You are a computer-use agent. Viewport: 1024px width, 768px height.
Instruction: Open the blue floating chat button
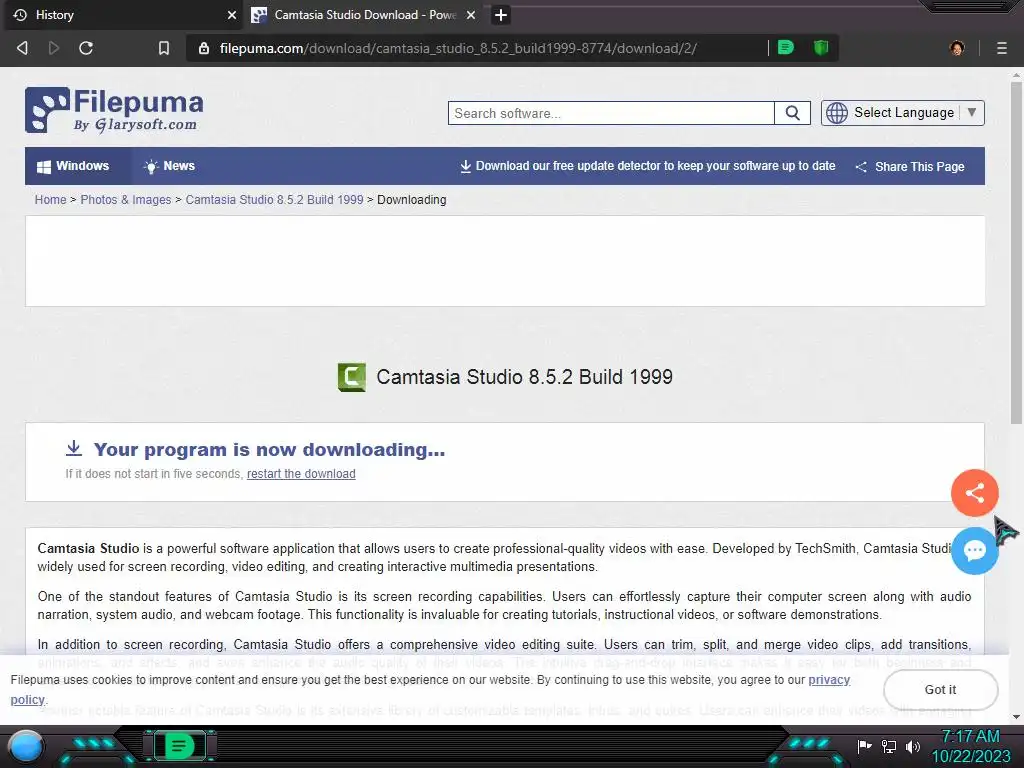click(x=974, y=551)
